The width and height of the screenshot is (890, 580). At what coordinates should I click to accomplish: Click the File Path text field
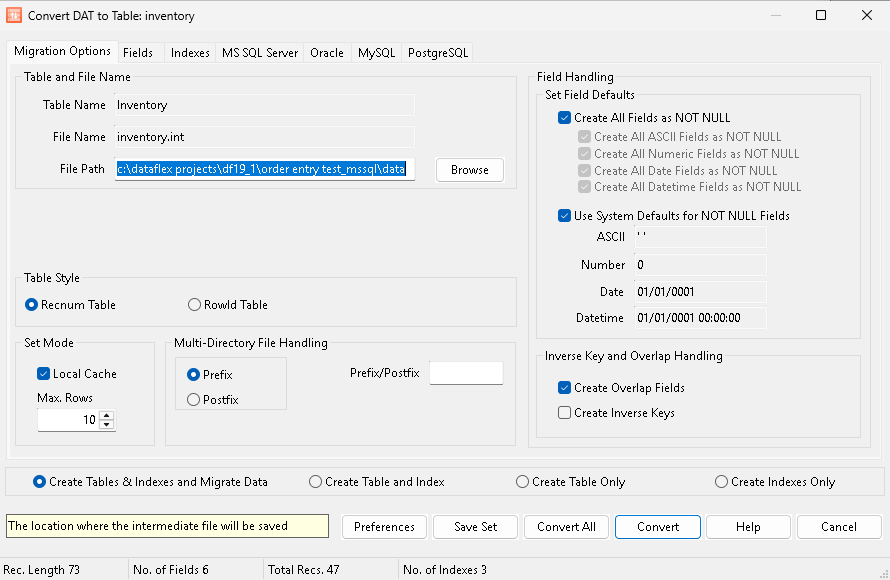click(x=264, y=170)
